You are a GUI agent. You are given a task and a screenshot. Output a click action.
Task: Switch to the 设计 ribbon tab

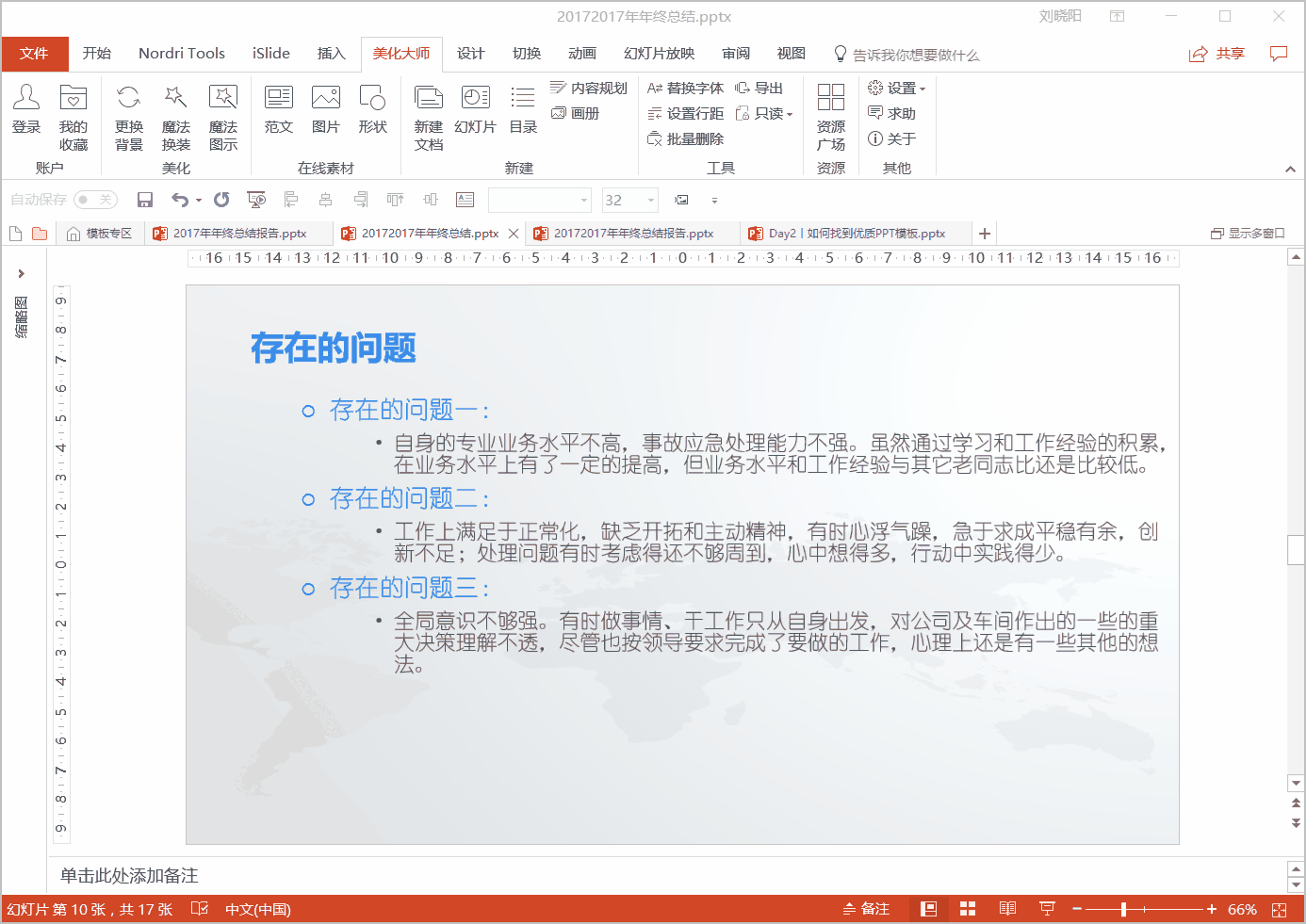pyautogui.click(x=471, y=54)
